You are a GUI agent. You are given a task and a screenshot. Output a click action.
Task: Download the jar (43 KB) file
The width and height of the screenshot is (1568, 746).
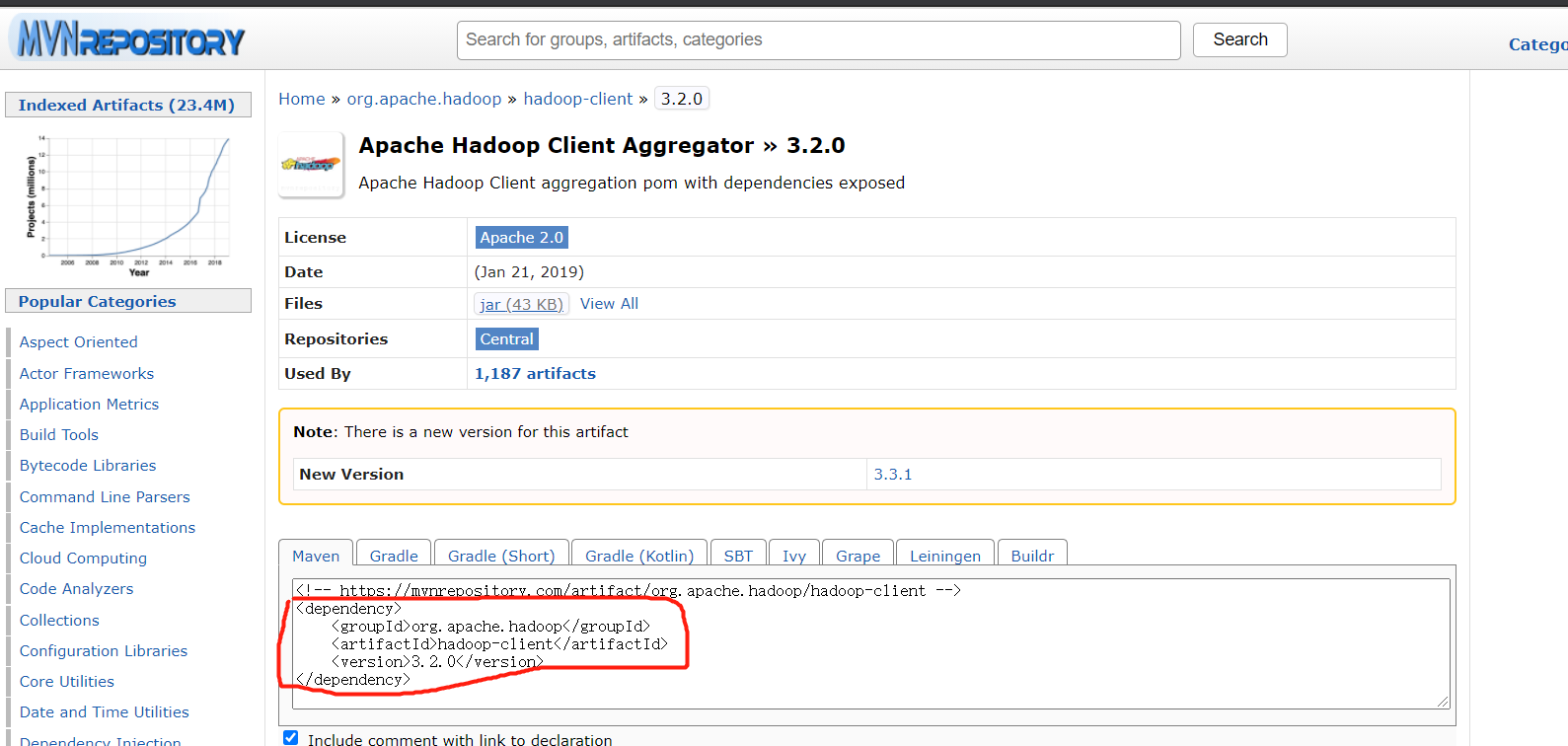coord(521,304)
